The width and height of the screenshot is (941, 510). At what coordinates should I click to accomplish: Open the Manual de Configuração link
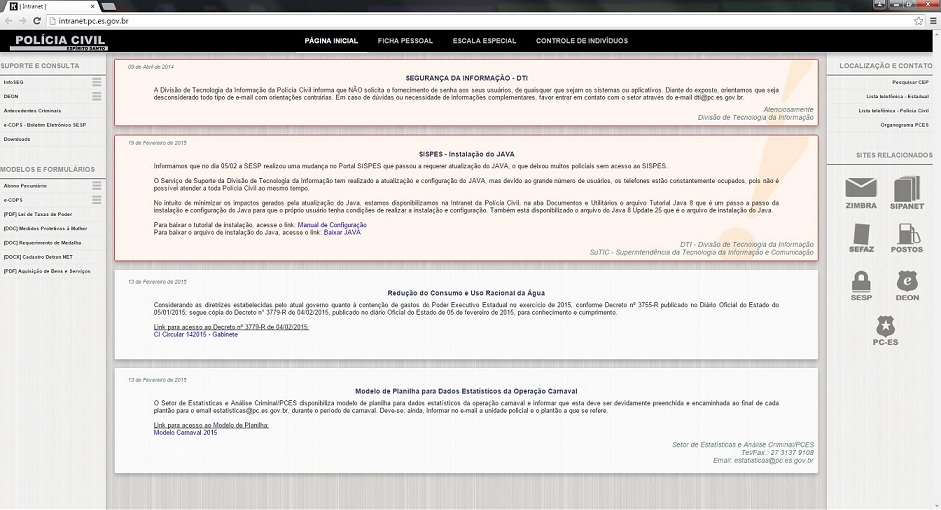click(332, 225)
